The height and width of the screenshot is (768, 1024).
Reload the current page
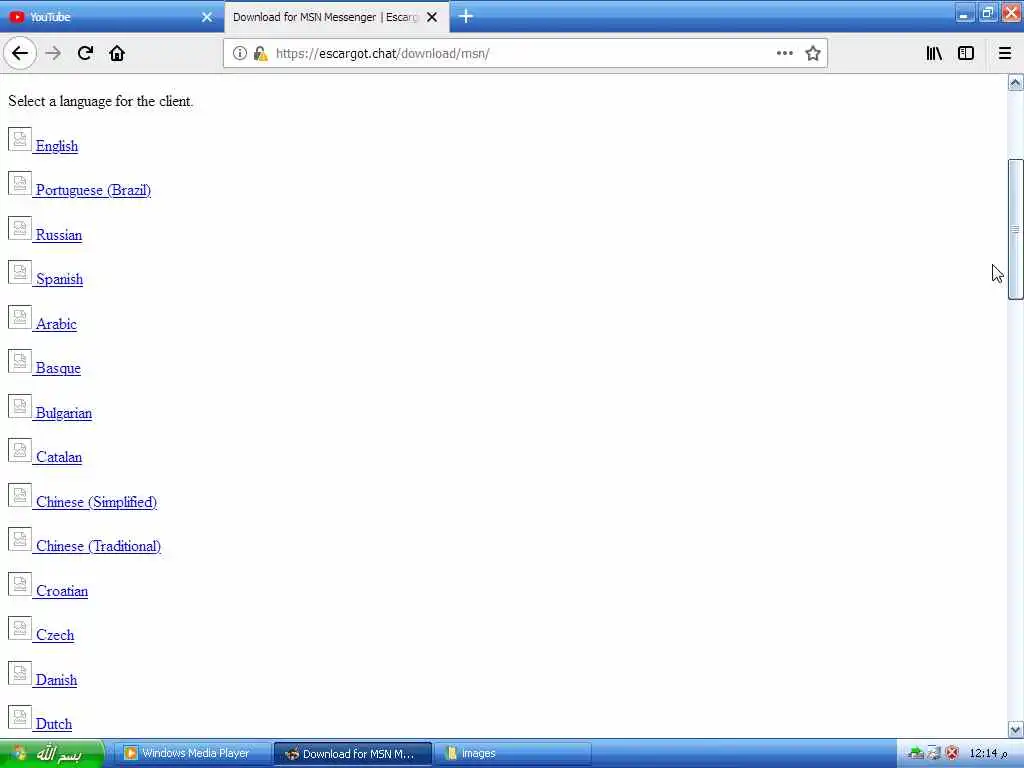(x=85, y=54)
